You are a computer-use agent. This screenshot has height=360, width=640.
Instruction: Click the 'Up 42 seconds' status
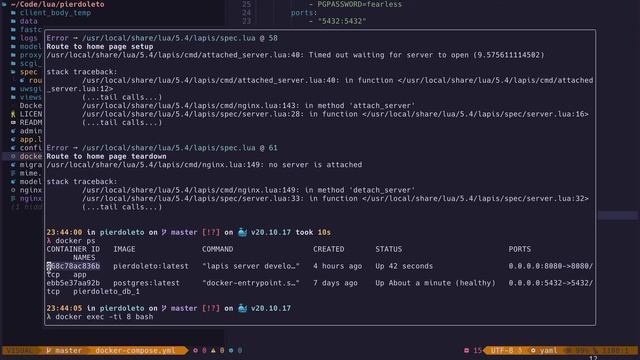[404, 266]
